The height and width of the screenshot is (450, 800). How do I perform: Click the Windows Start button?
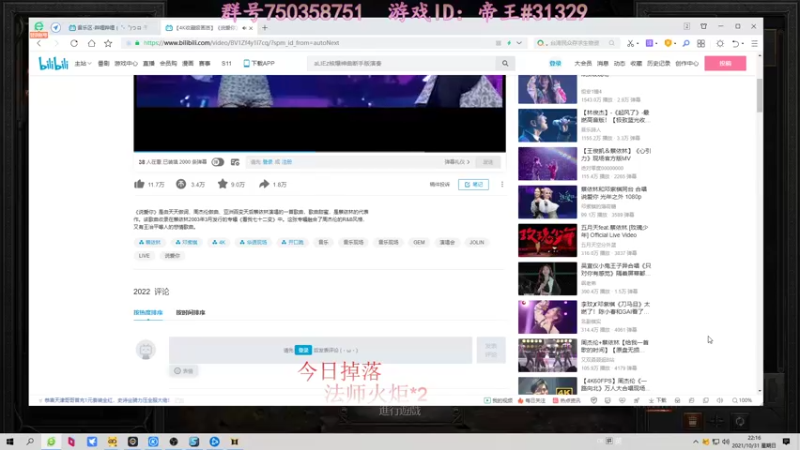(10, 441)
